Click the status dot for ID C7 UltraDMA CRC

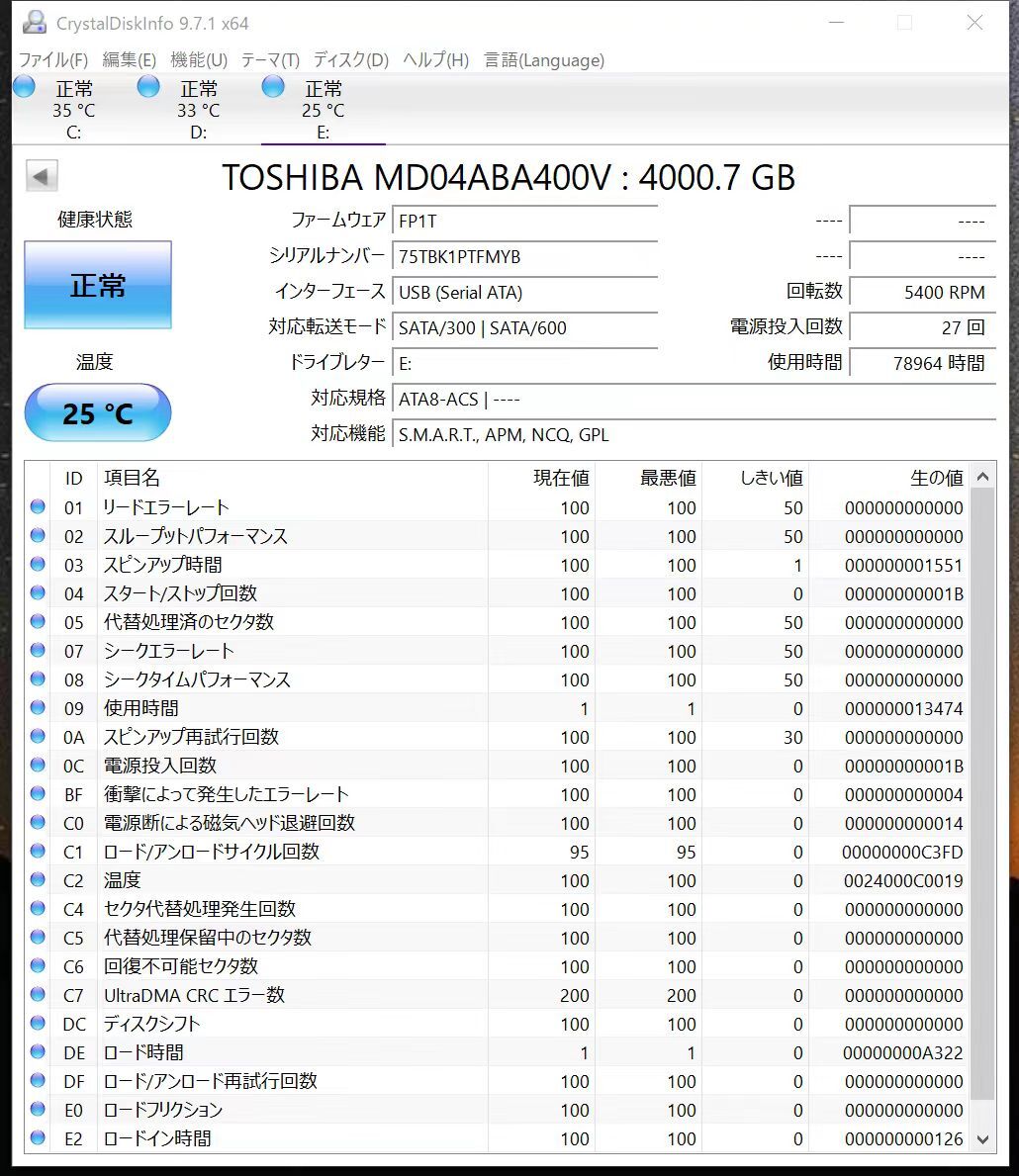pyautogui.click(x=38, y=994)
